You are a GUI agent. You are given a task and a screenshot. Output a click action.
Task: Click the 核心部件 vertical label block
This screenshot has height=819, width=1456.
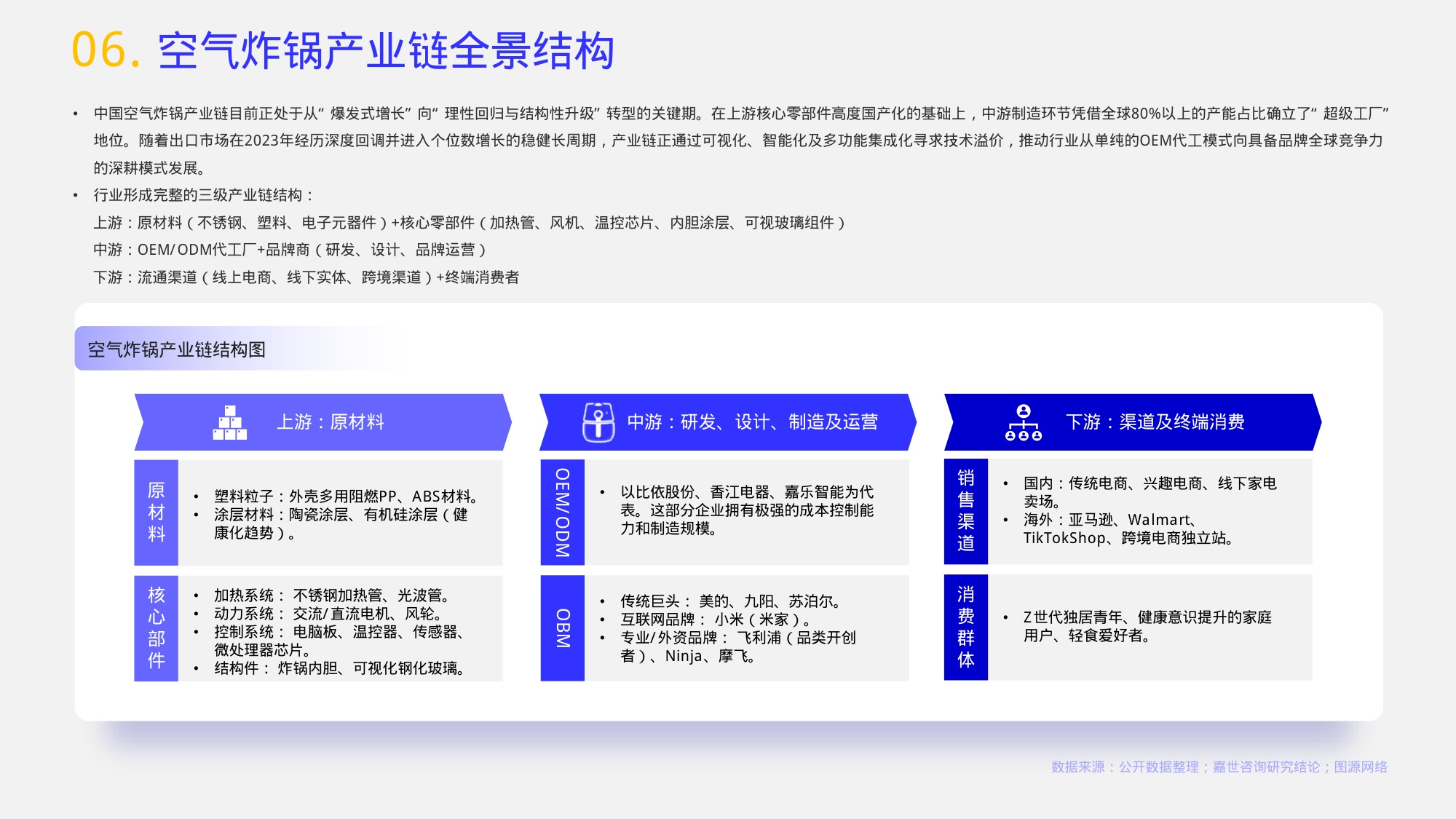[156, 628]
